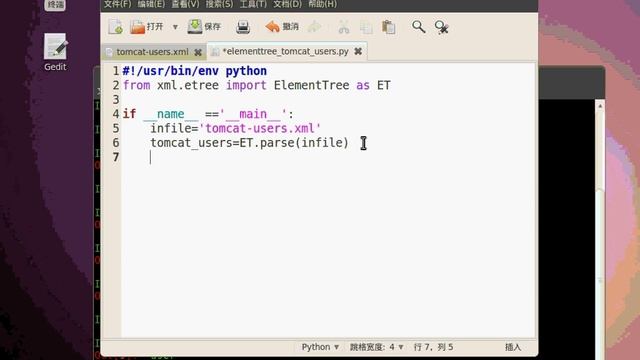Print the document using printer icon
Viewport: 640px width, 360px height.
[243, 27]
